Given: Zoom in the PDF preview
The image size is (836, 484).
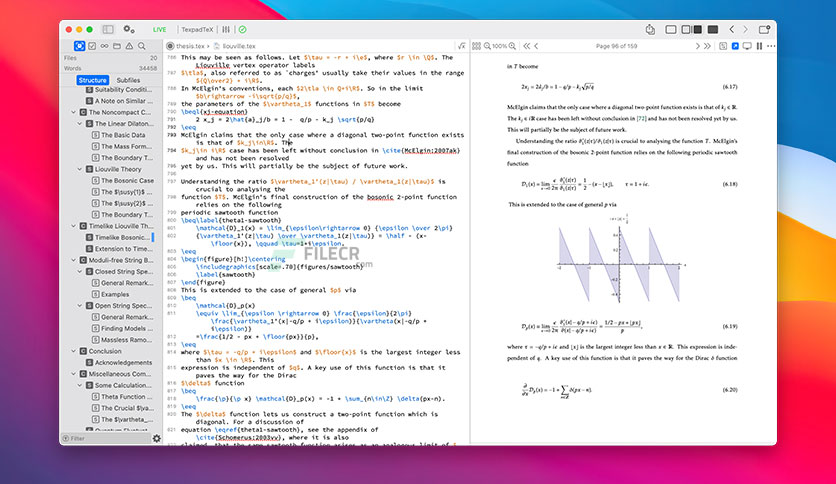Looking at the screenshot, I should 512,46.
